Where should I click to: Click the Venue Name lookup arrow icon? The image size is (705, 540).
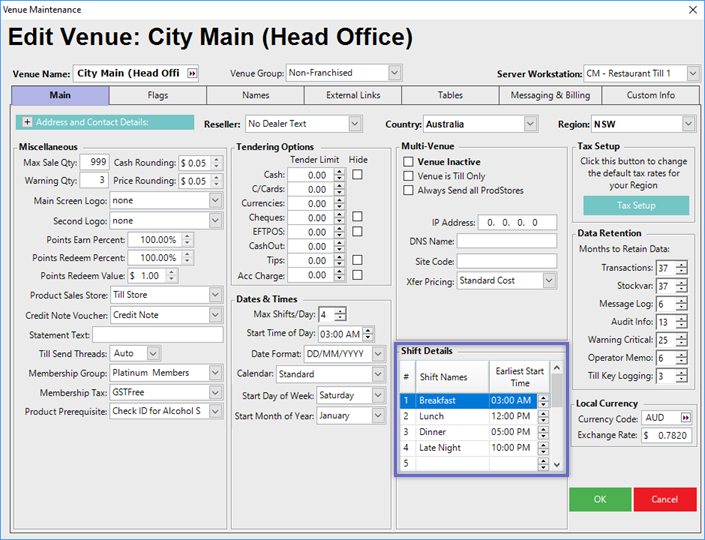[x=192, y=73]
